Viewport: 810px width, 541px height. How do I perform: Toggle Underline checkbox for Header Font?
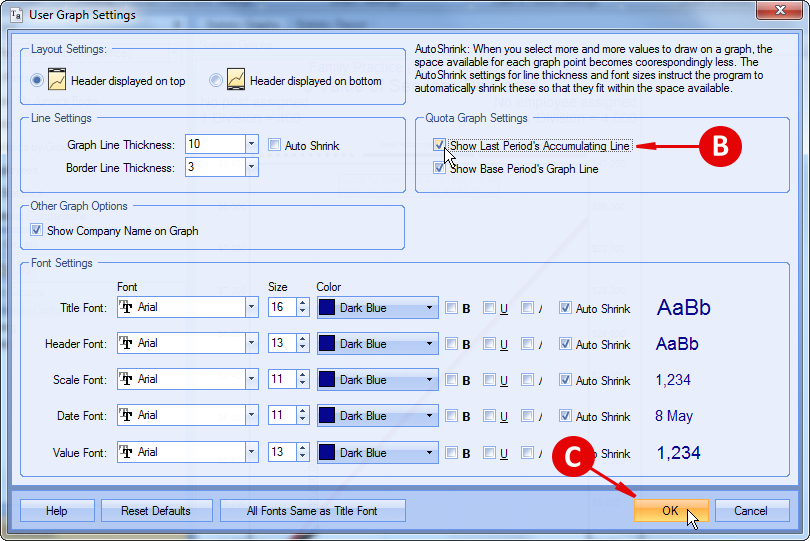490,344
